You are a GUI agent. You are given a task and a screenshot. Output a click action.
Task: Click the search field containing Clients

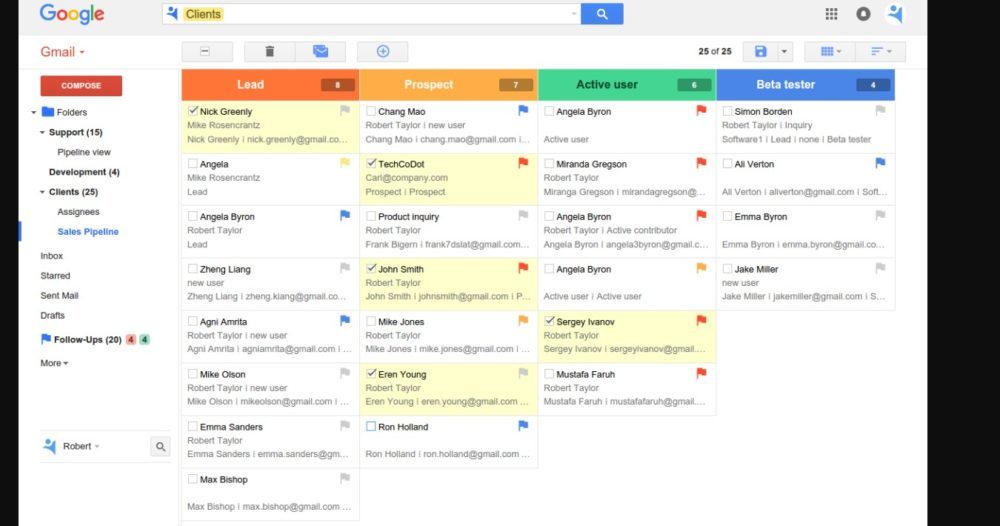click(370, 14)
